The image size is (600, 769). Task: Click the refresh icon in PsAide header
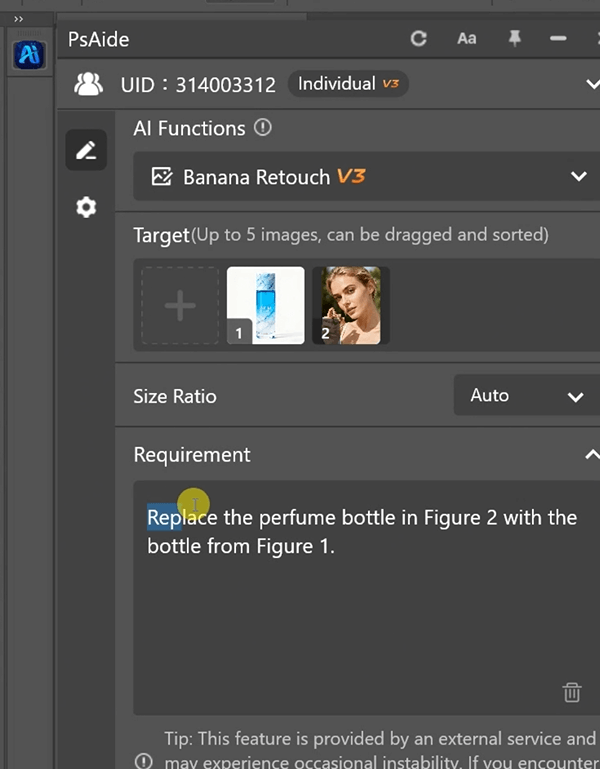point(419,39)
